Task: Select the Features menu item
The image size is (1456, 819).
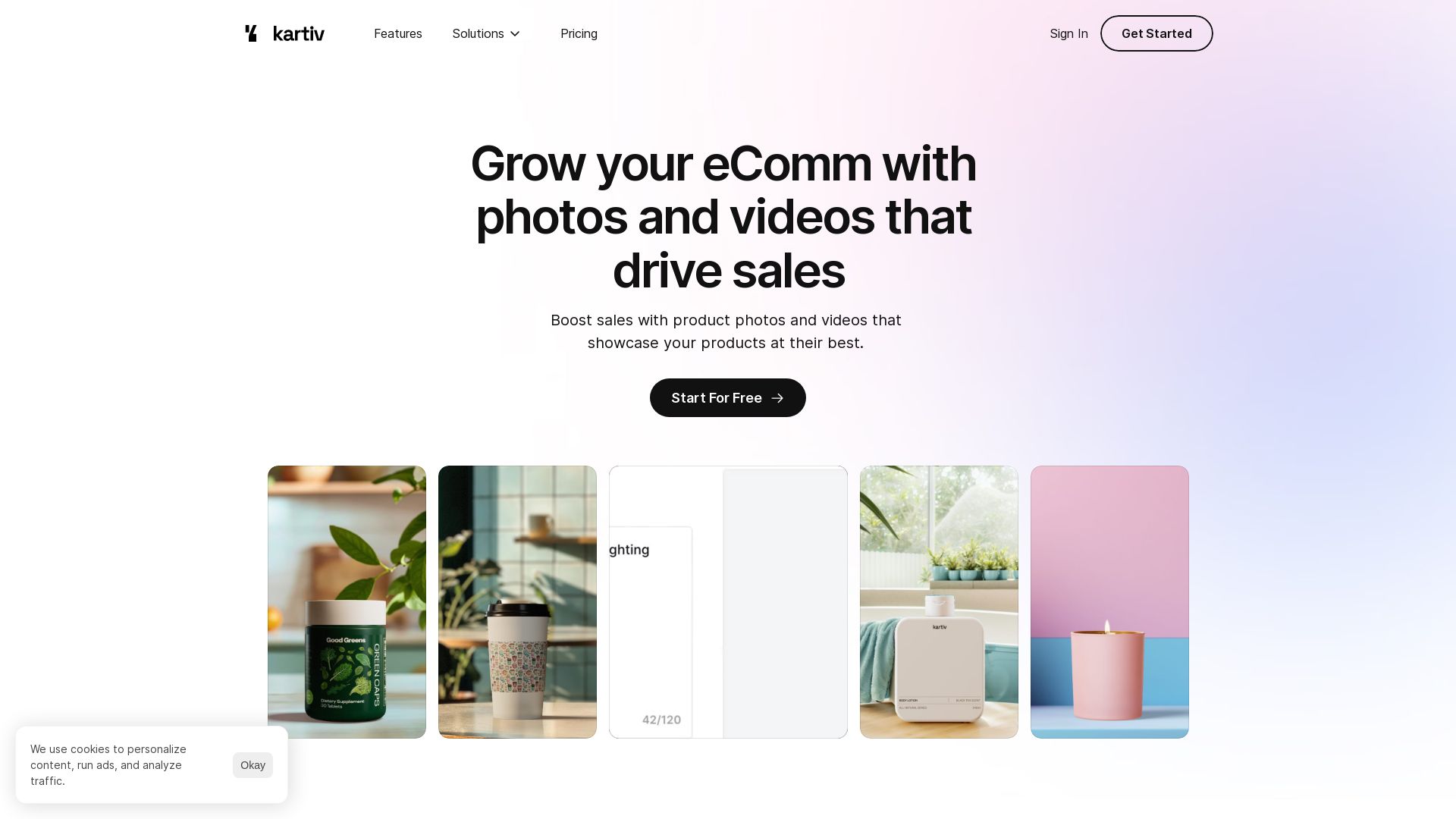Action: point(398,33)
